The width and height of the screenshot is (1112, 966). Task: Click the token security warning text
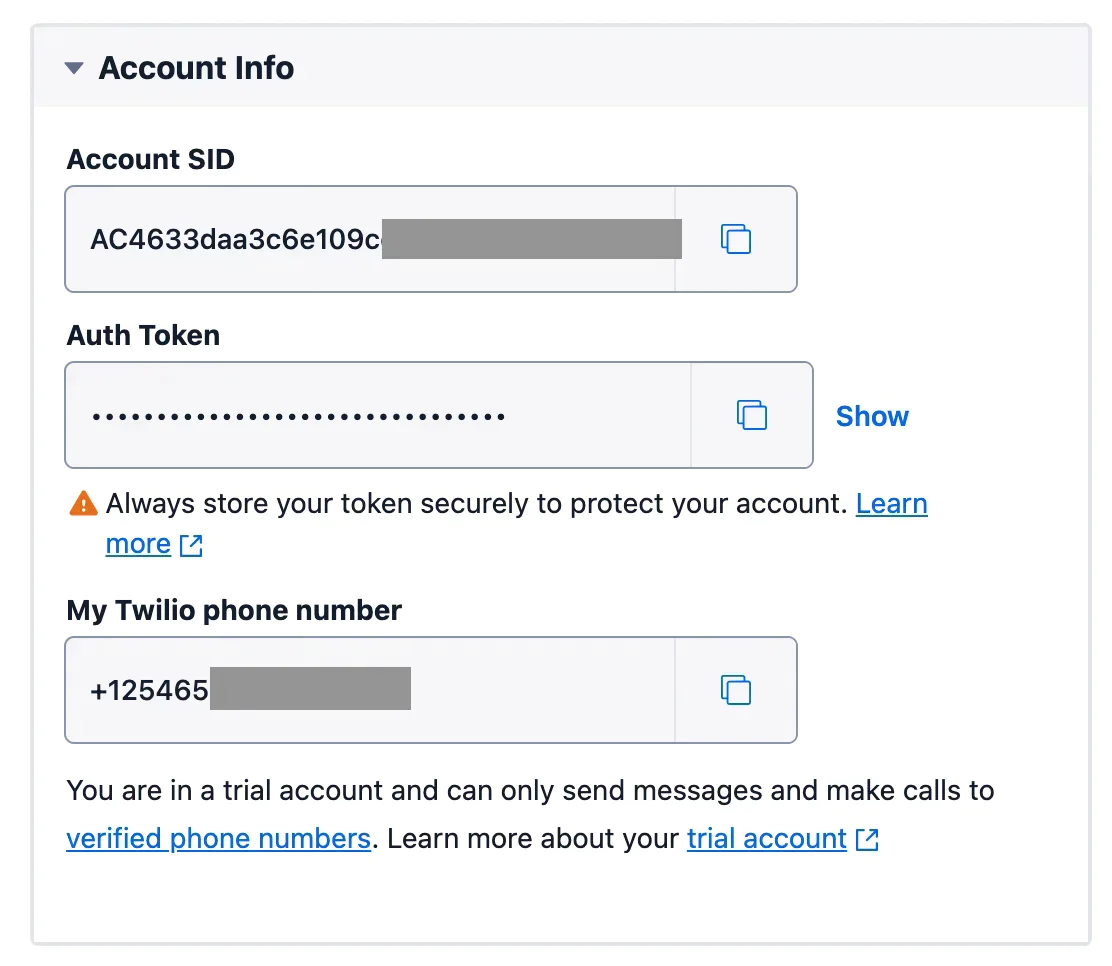coord(476,504)
